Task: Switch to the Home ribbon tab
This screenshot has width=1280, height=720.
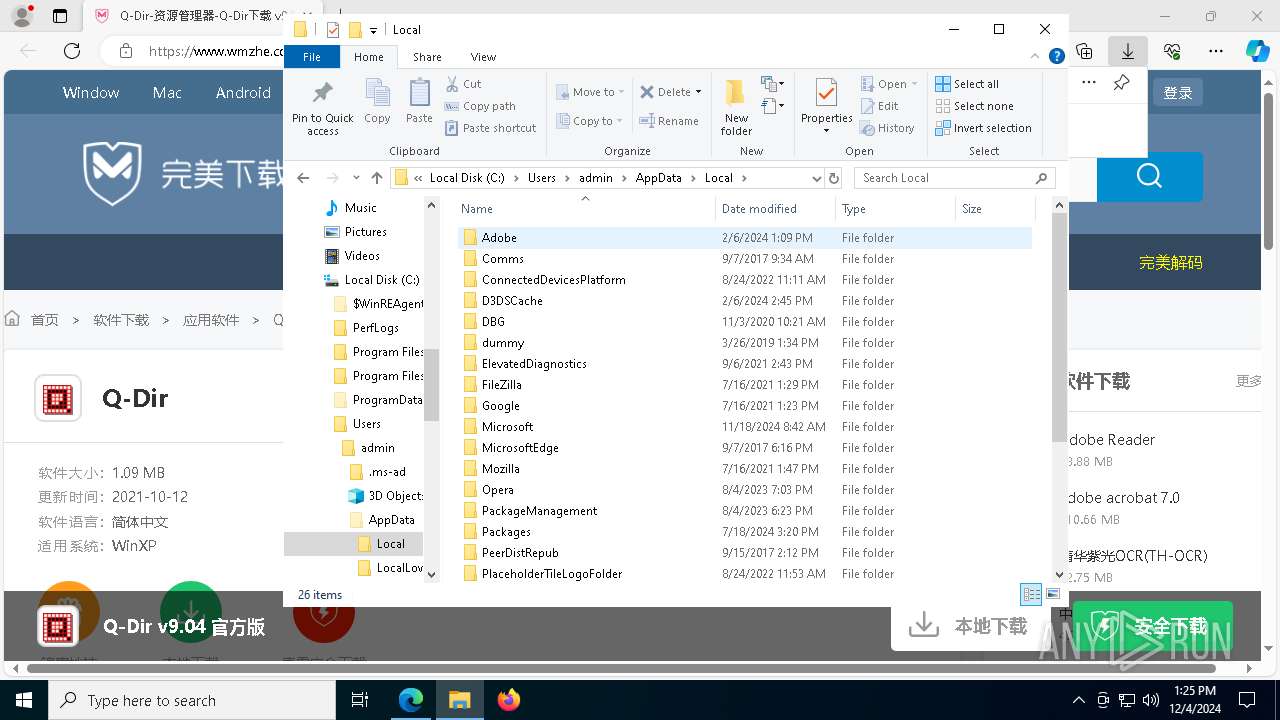Action: point(369,57)
